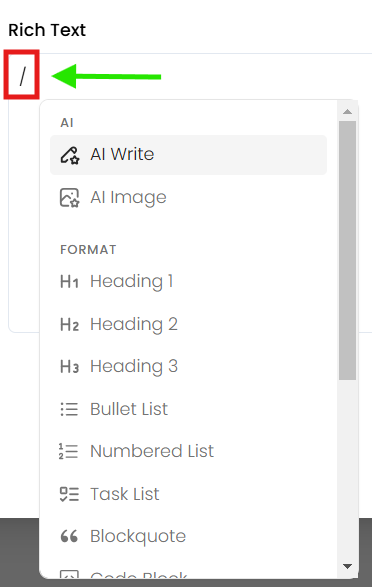Choose AI Image menu entry
This screenshot has height=587, width=372.
click(x=188, y=197)
